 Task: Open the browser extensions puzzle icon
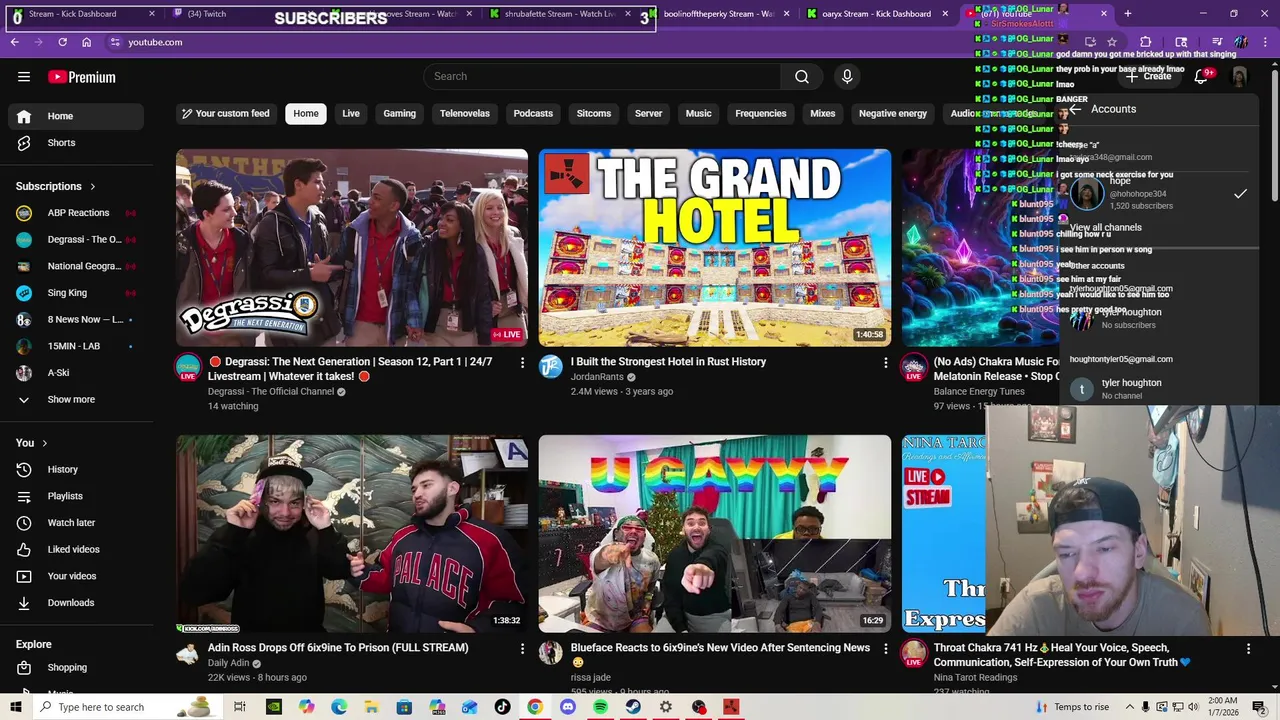[1146, 42]
